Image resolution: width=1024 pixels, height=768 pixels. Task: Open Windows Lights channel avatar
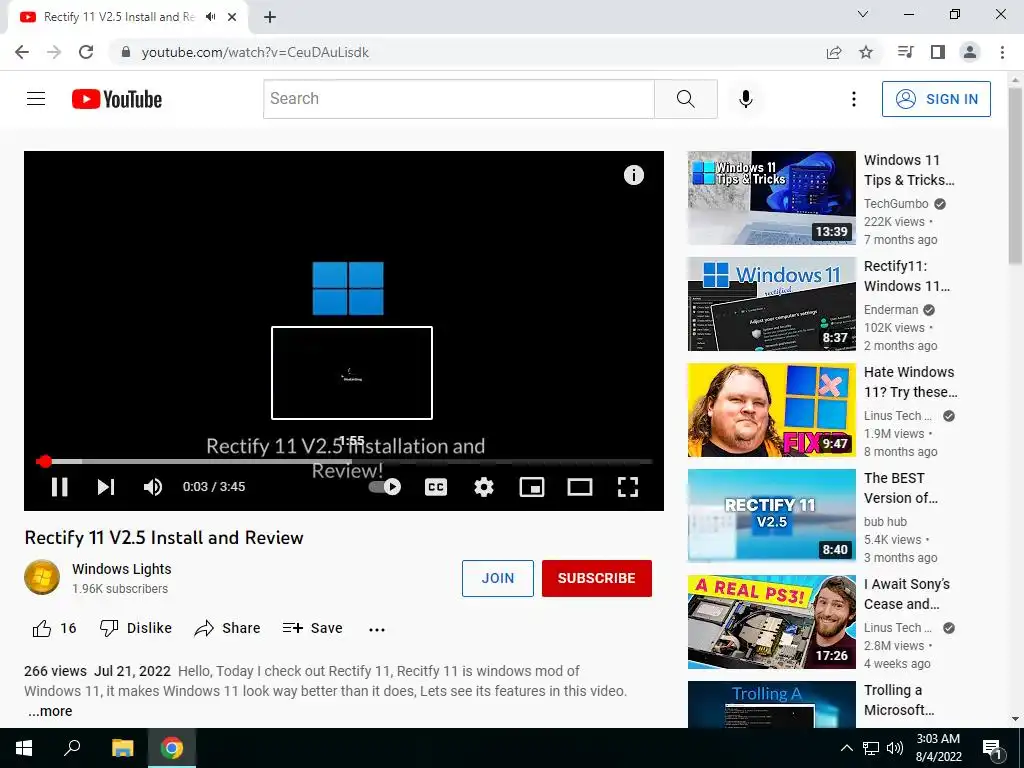pos(42,577)
